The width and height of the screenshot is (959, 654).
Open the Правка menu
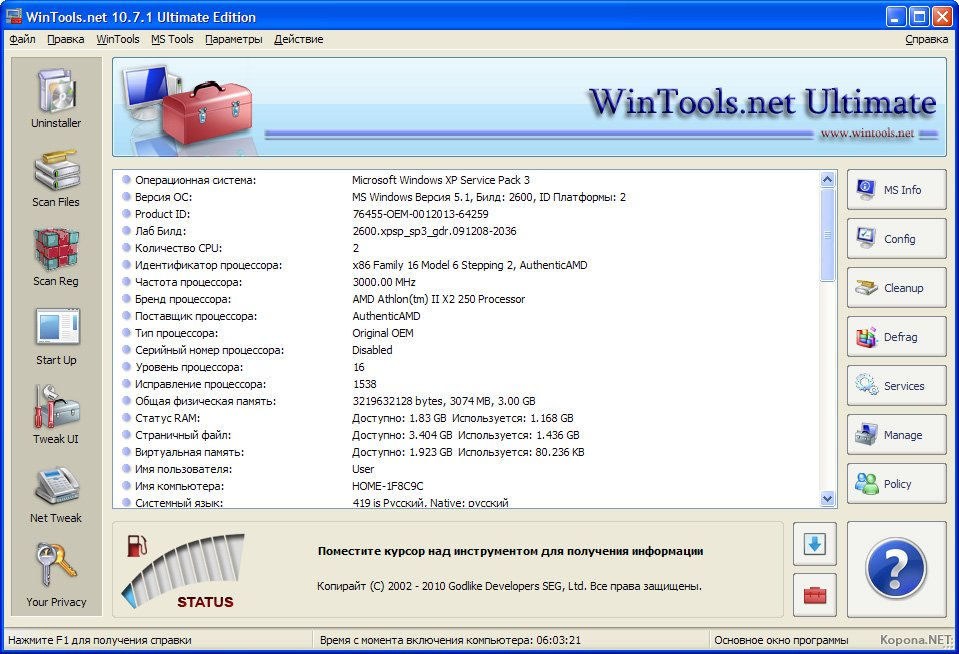pos(65,39)
